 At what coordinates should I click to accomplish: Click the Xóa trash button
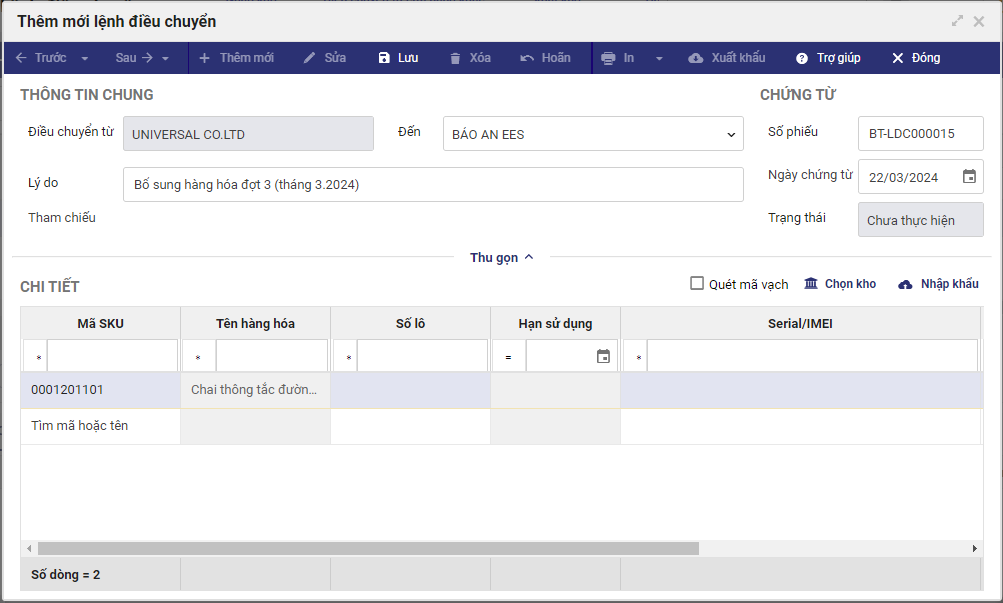(470, 58)
